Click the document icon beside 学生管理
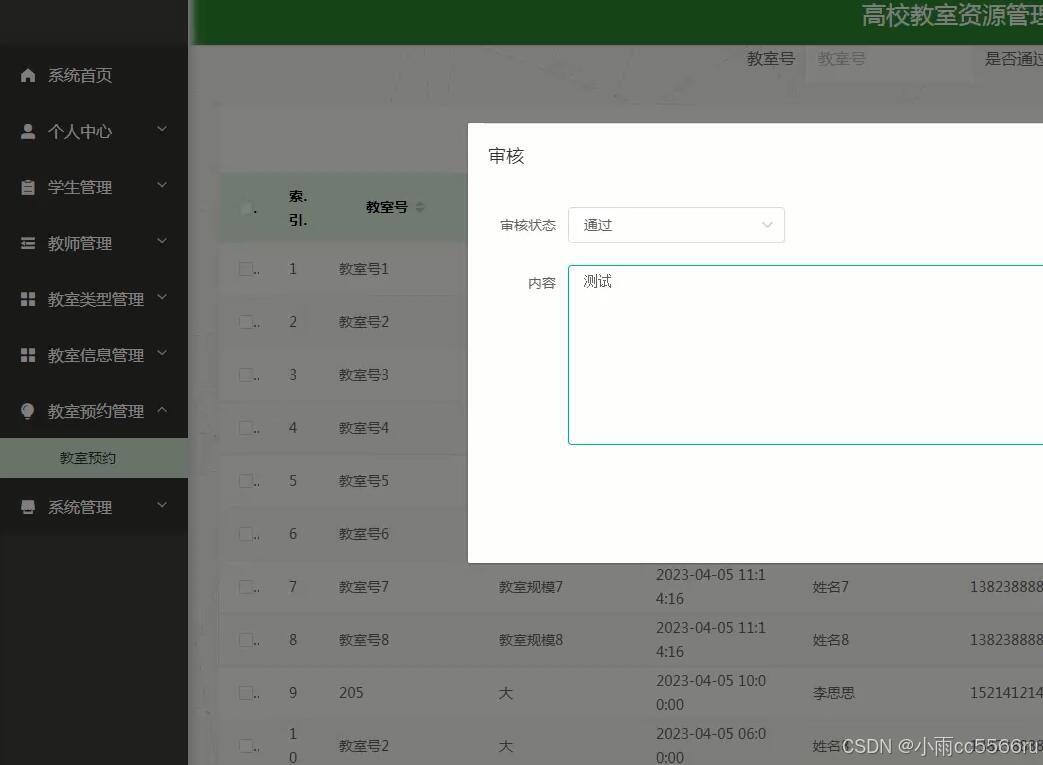 point(28,186)
